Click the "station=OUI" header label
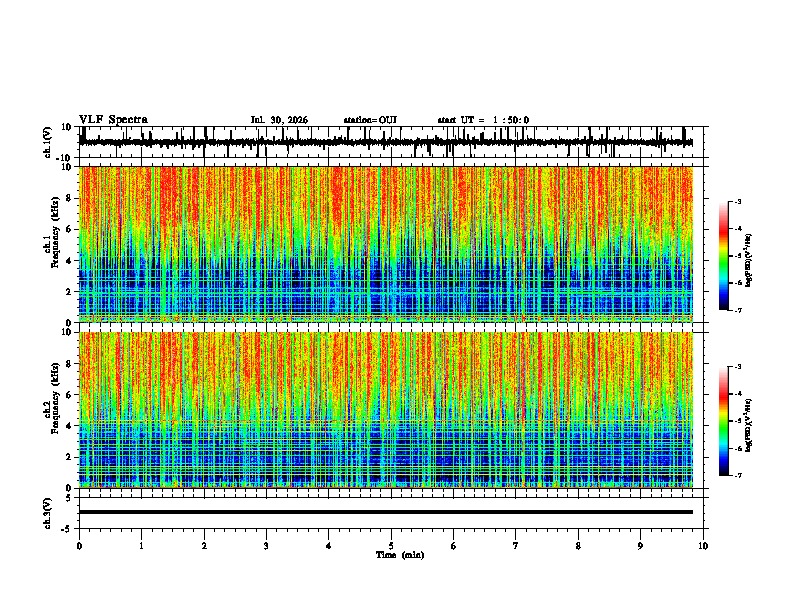The height and width of the screenshot is (612, 792). point(370,120)
